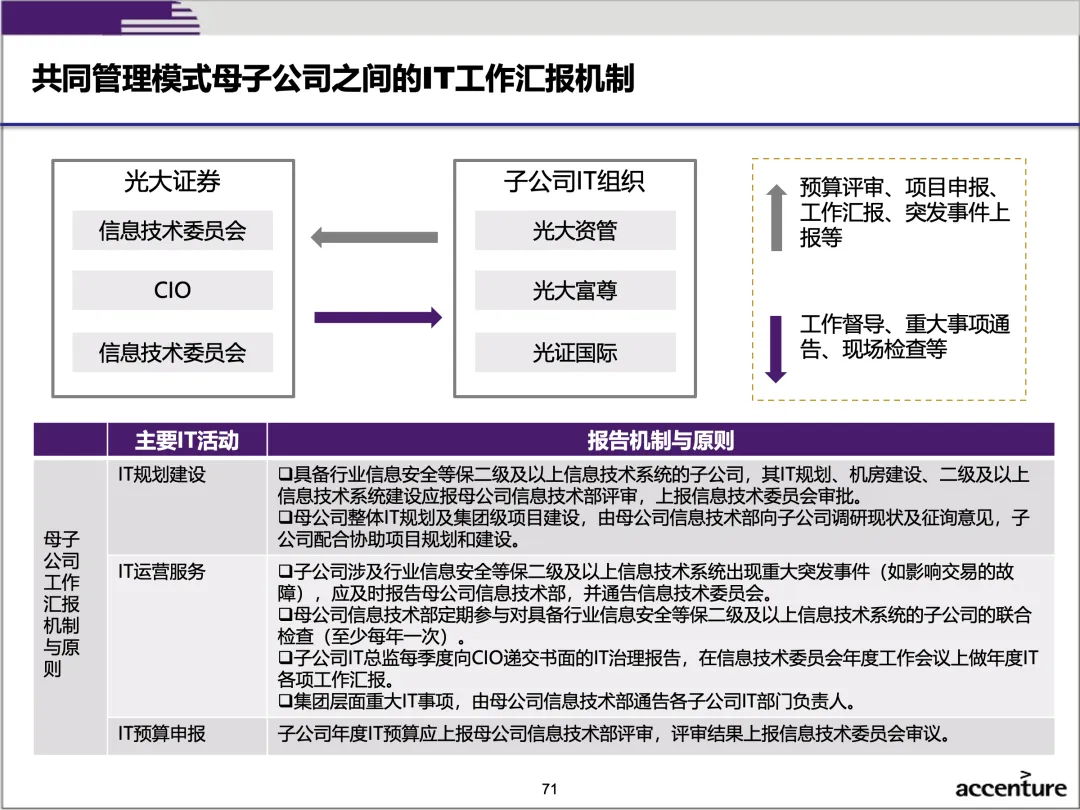Select legend text 预算评审、项目申报
This screenshot has width=1080, height=810.
click(x=904, y=212)
